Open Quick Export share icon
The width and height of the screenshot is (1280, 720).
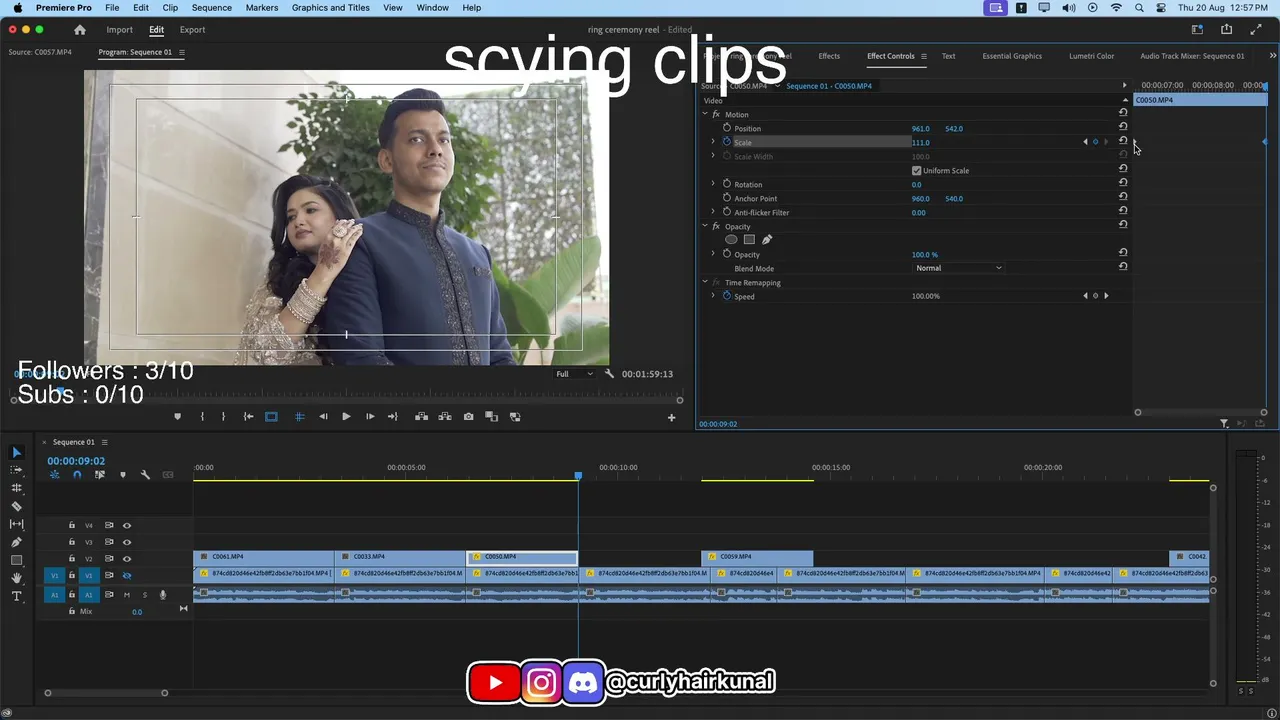click(1226, 30)
